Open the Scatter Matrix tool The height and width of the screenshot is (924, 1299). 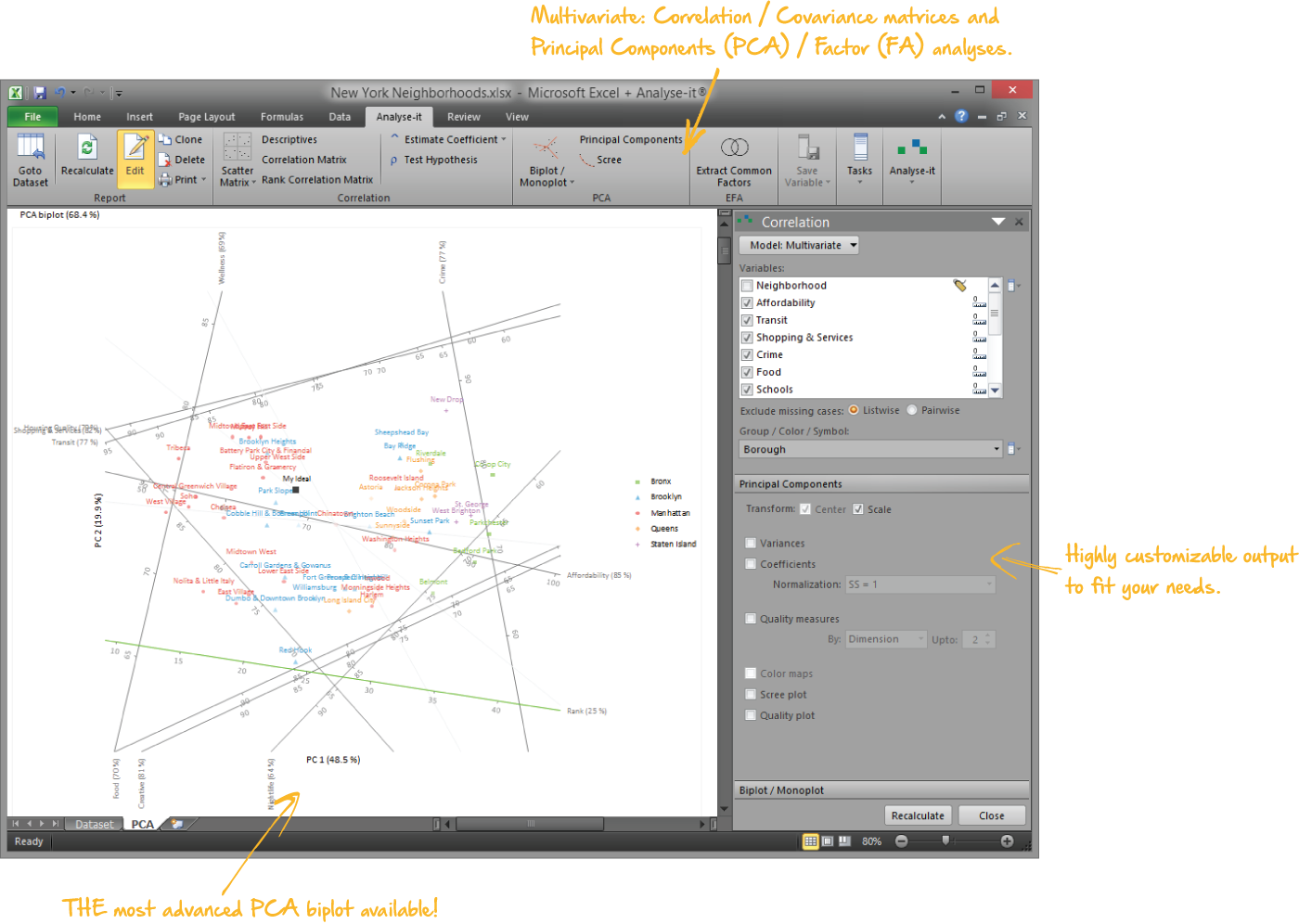[238, 148]
